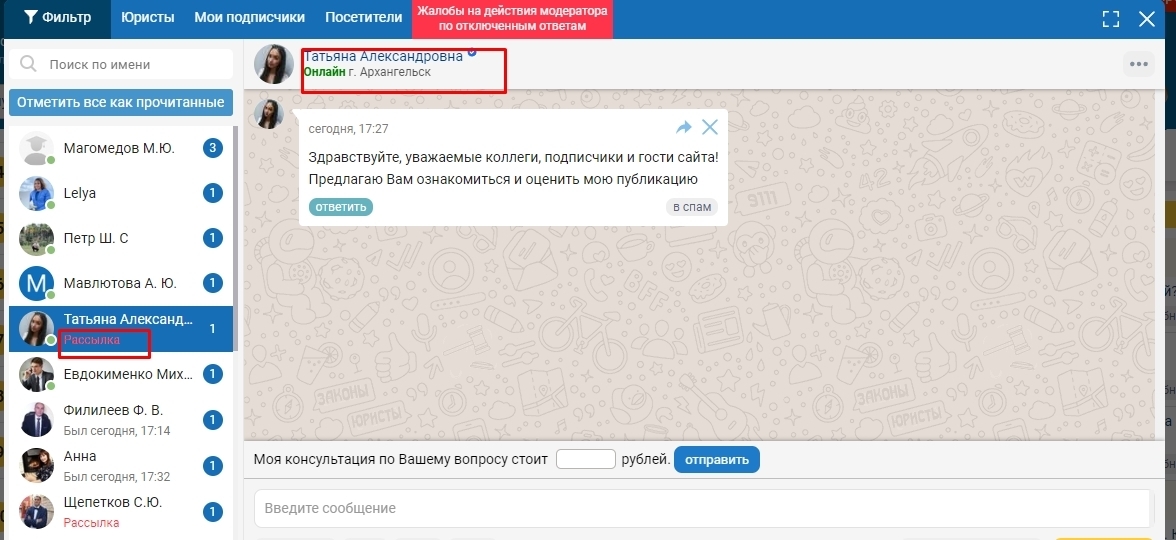Viewport: 1176px width, 540px height.
Task: Click the отправить price button
Action: tap(717, 460)
